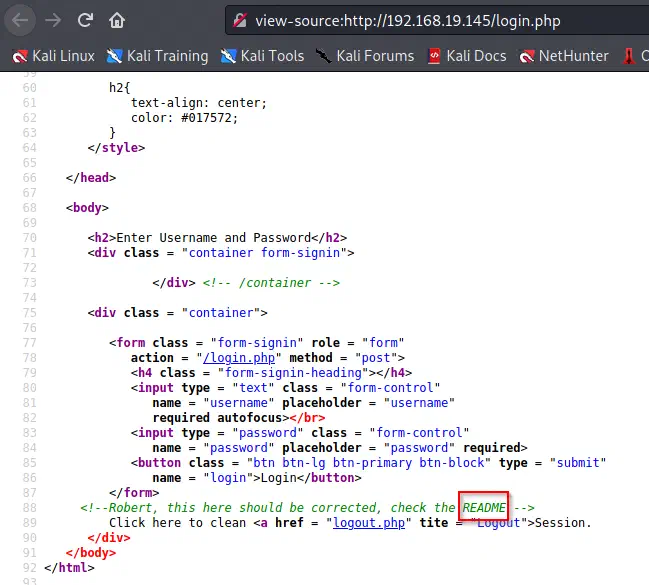Screen dimensions: 649x585
Task: Open the Kali Forums bookmark
Action: 365,56
